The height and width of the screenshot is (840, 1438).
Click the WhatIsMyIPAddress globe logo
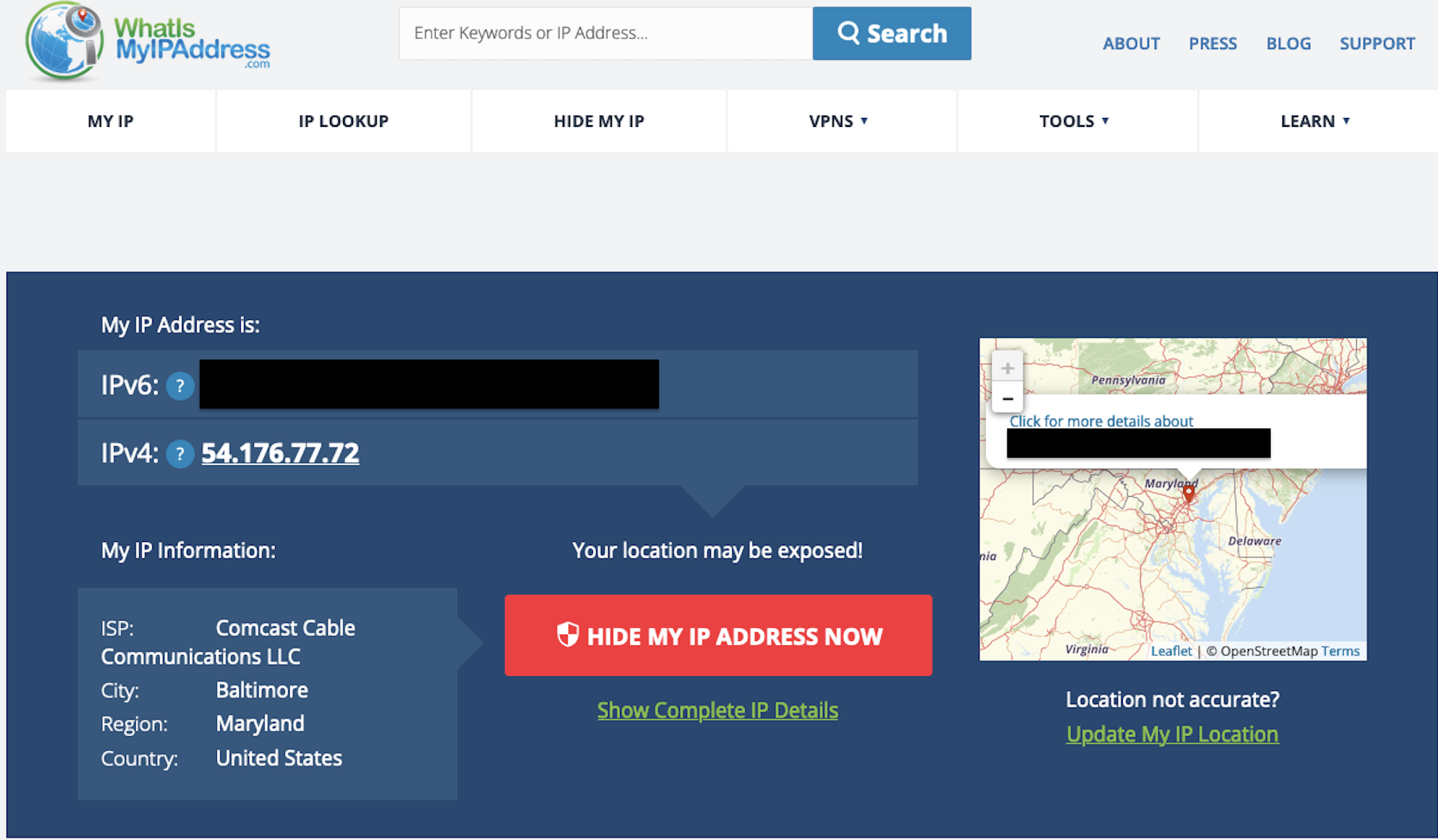[64, 41]
